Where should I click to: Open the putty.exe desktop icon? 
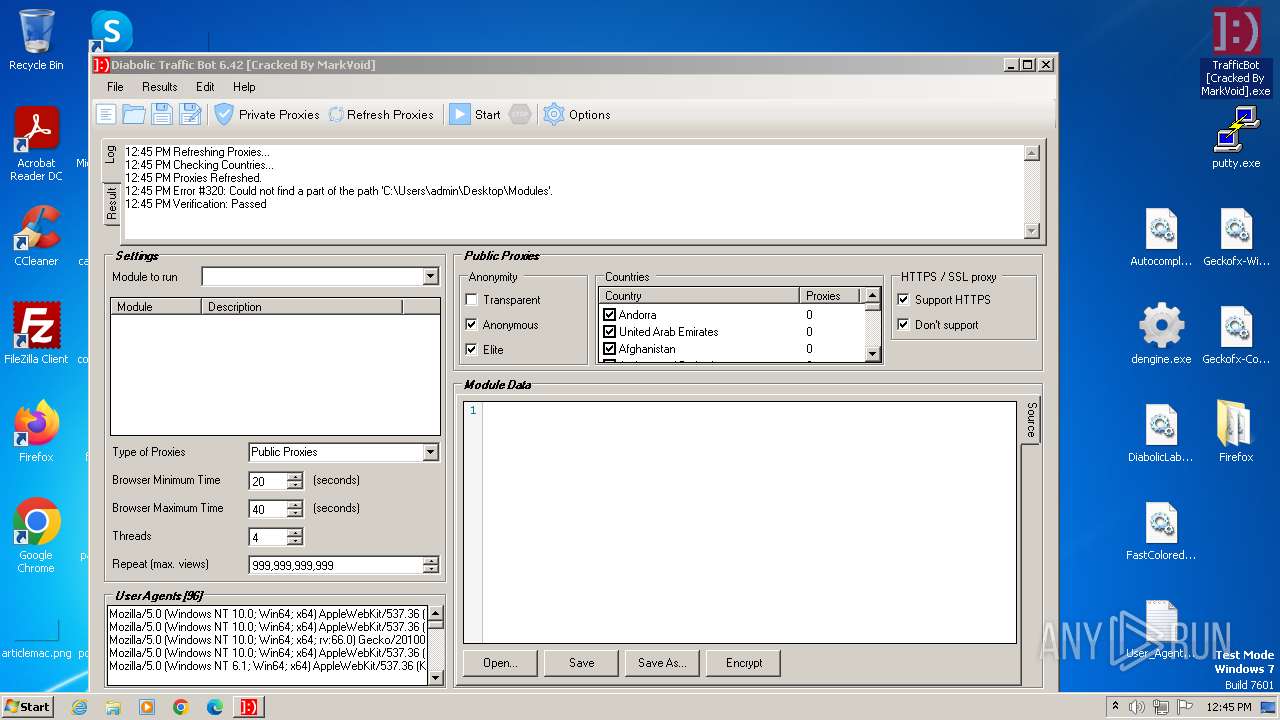(1236, 137)
